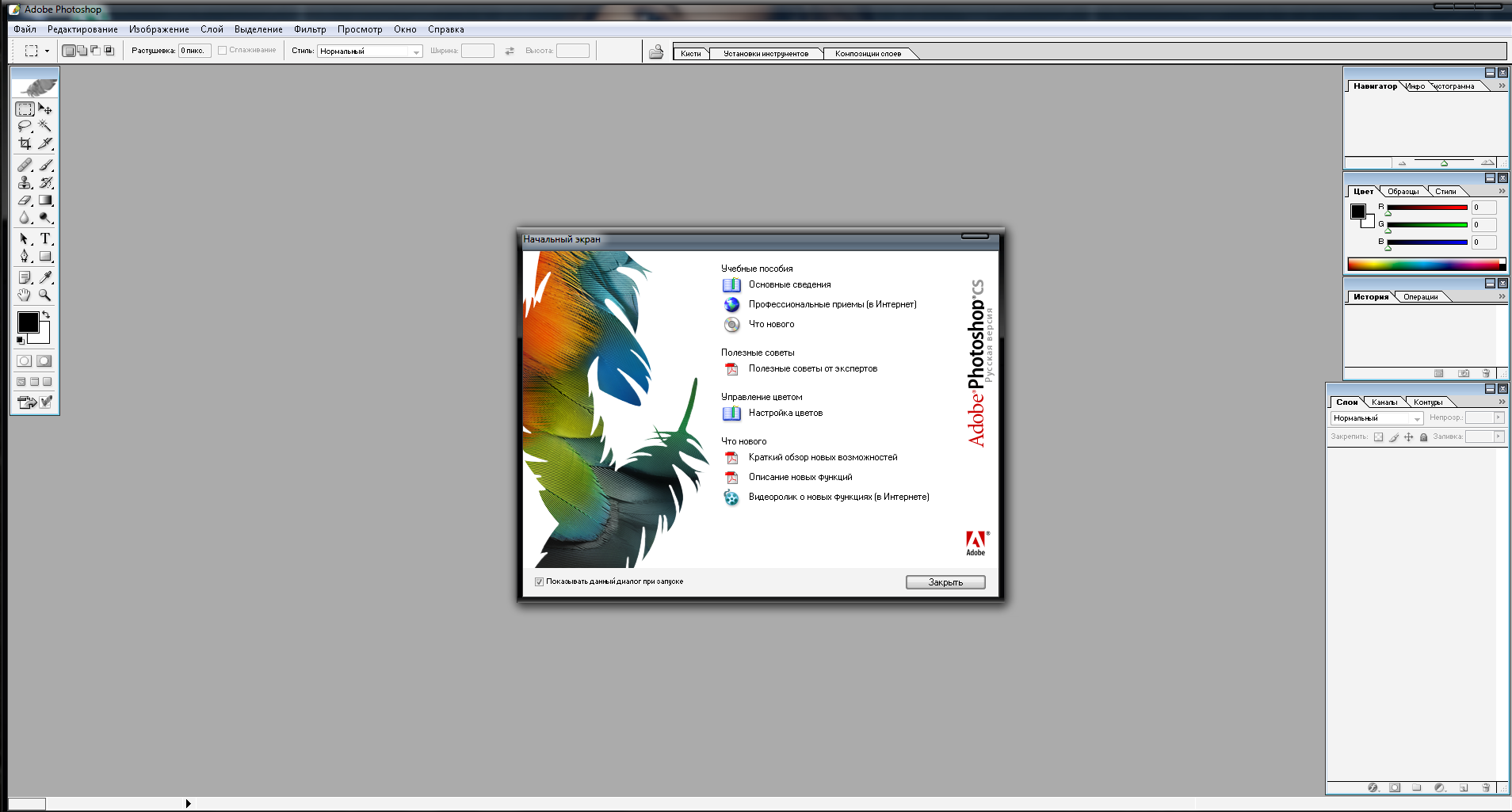The image size is (1512, 812).
Task: Choose the Zoom magnifier tool
Action: (45, 295)
